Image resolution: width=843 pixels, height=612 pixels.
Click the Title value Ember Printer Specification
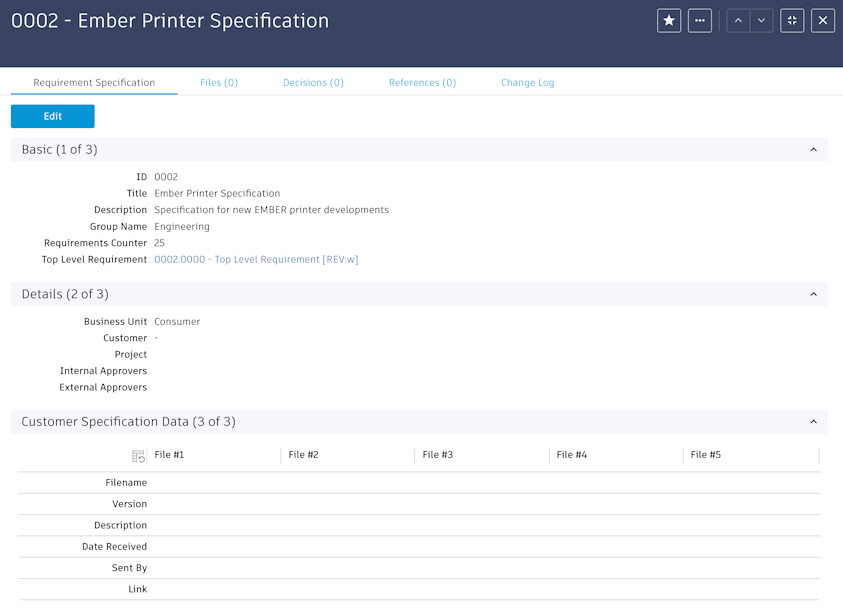tap(217, 193)
